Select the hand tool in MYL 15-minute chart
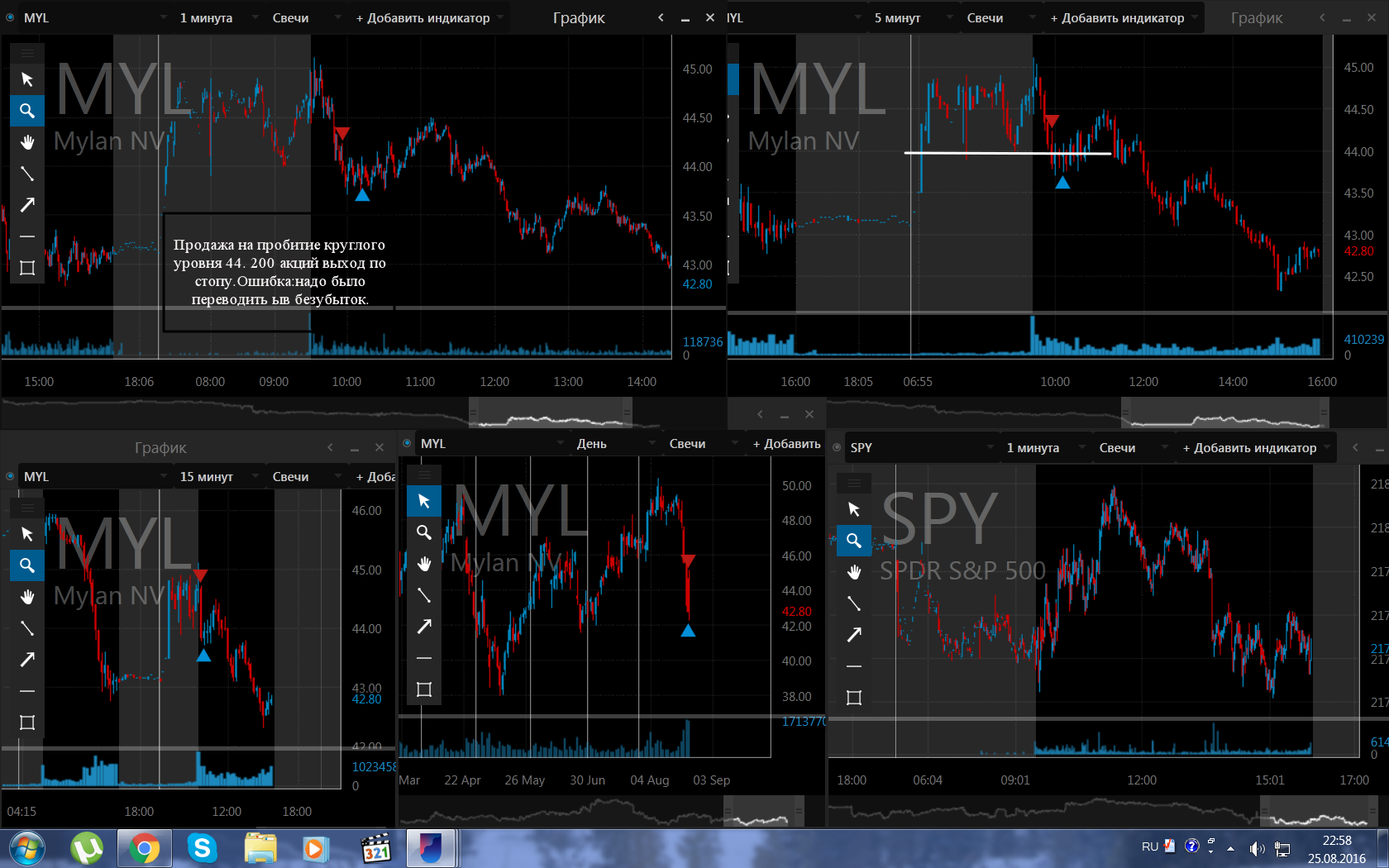 click(27, 597)
